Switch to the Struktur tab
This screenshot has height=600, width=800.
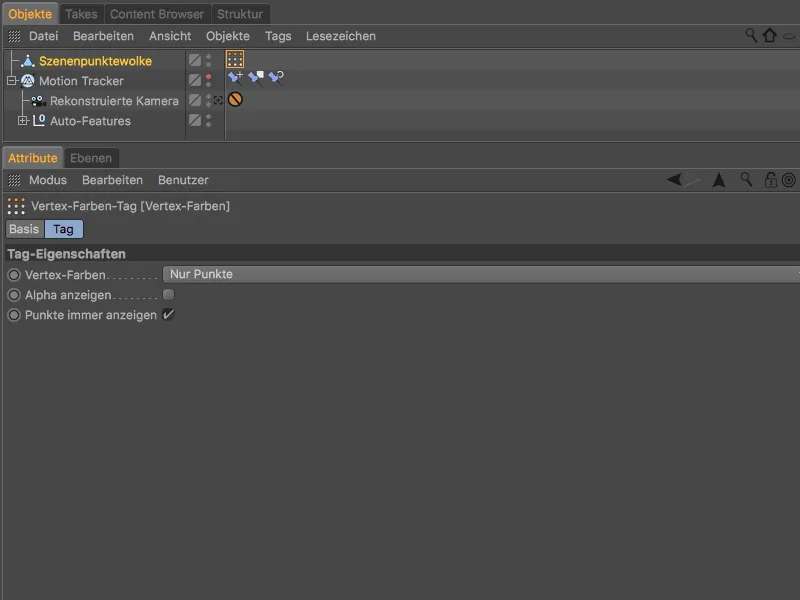pos(240,14)
